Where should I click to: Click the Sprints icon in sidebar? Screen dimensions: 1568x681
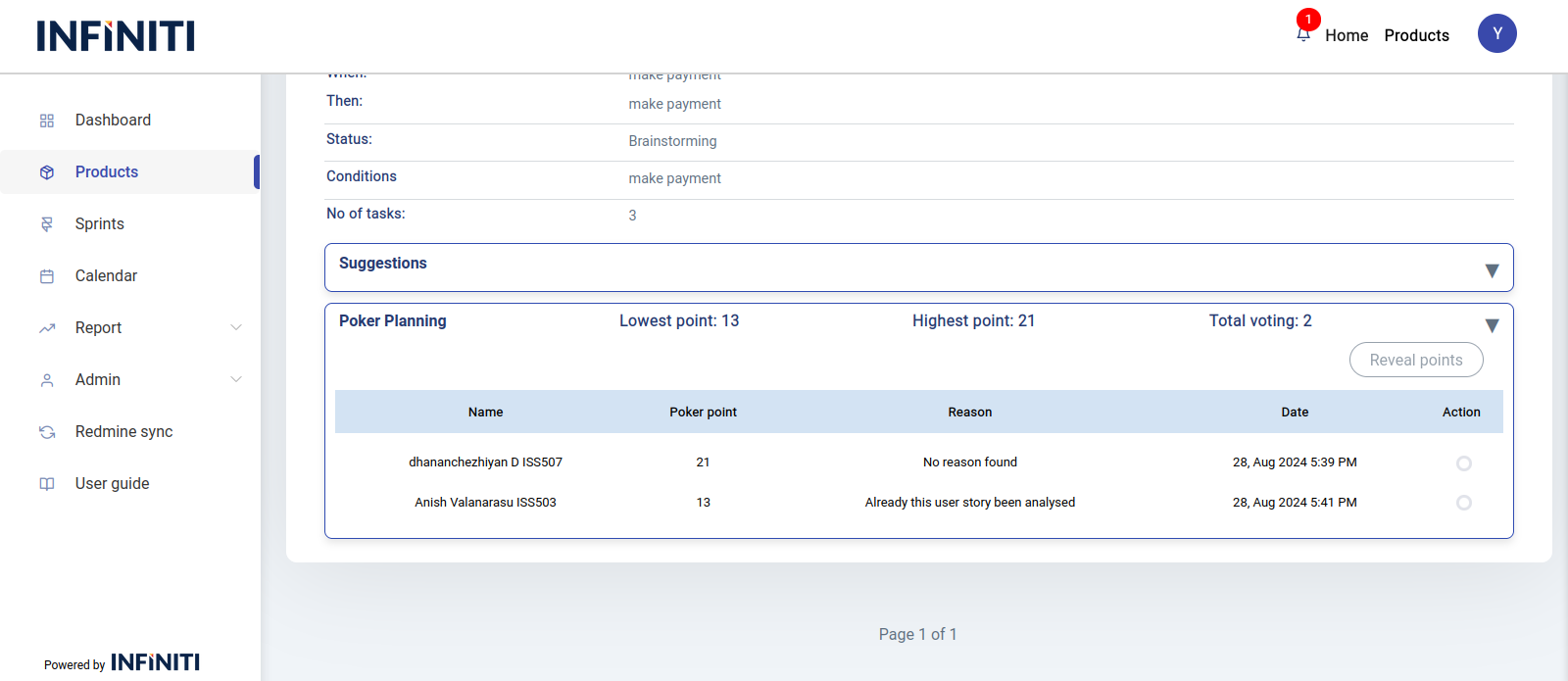[x=47, y=224]
